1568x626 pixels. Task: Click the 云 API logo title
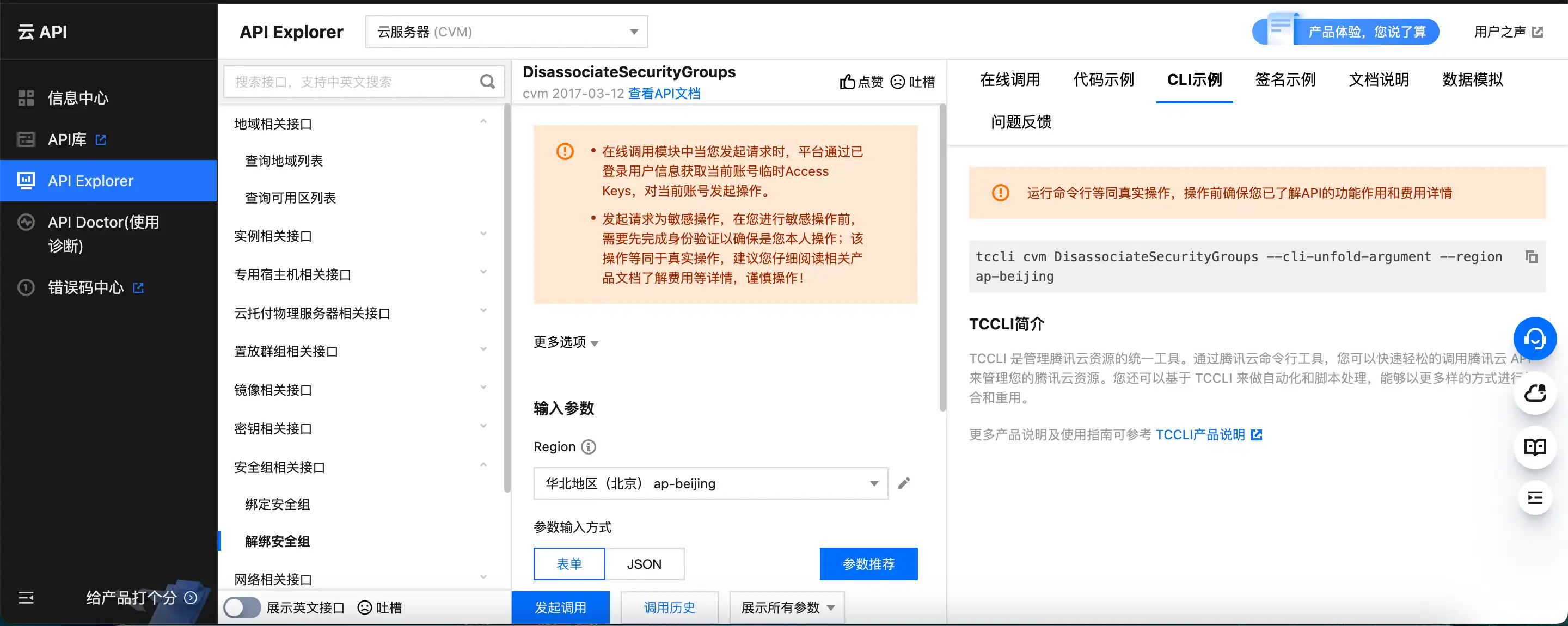(42, 32)
